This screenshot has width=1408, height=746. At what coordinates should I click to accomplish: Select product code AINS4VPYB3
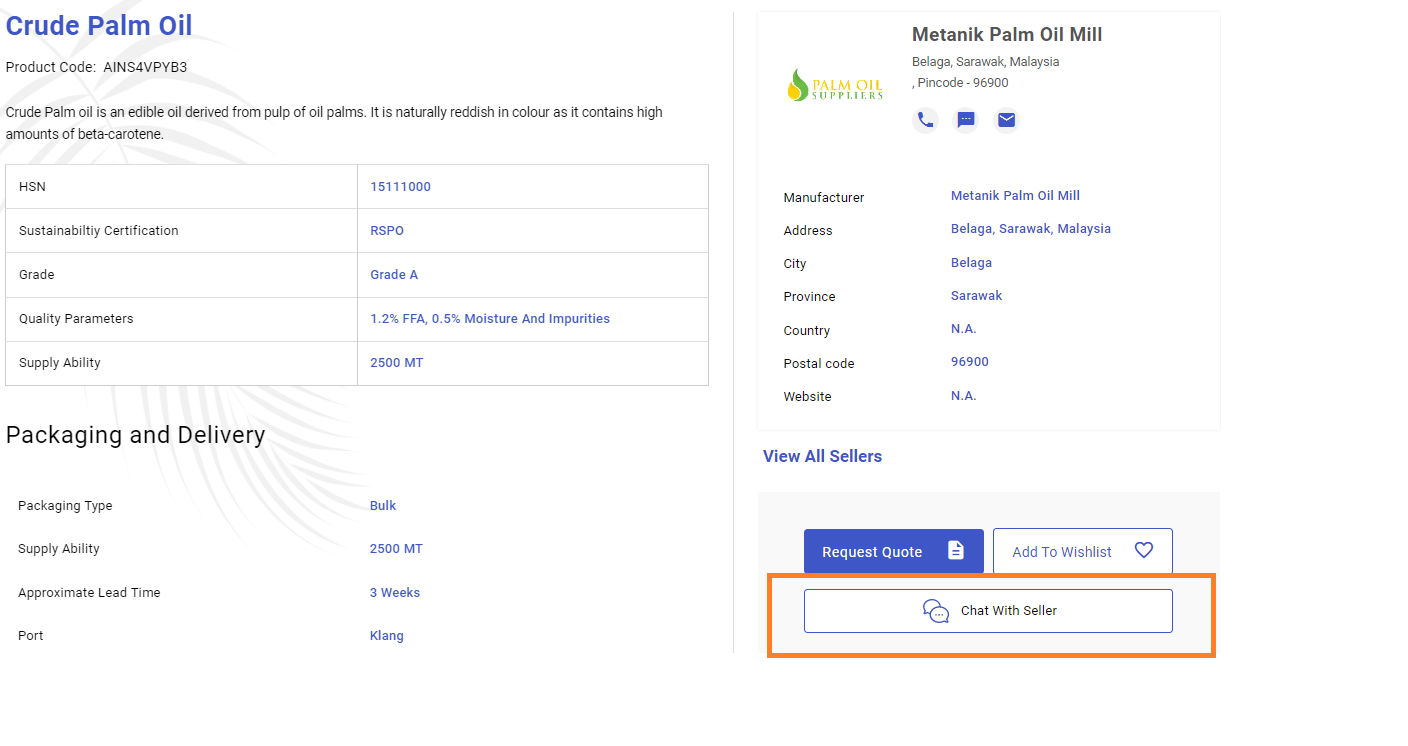(145, 67)
